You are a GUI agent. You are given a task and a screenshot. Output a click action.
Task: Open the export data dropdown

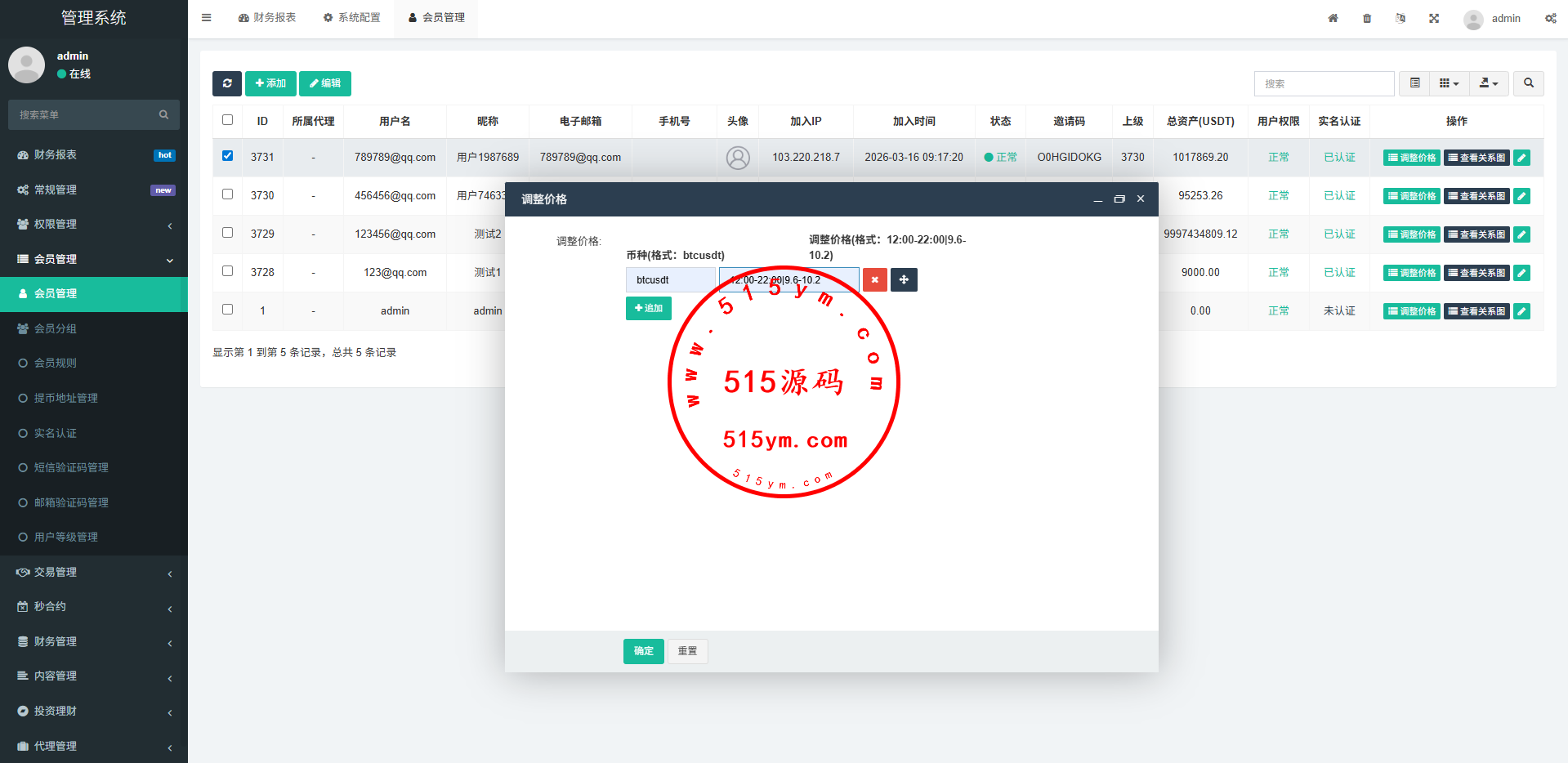pyautogui.click(x=1489, y=83)
